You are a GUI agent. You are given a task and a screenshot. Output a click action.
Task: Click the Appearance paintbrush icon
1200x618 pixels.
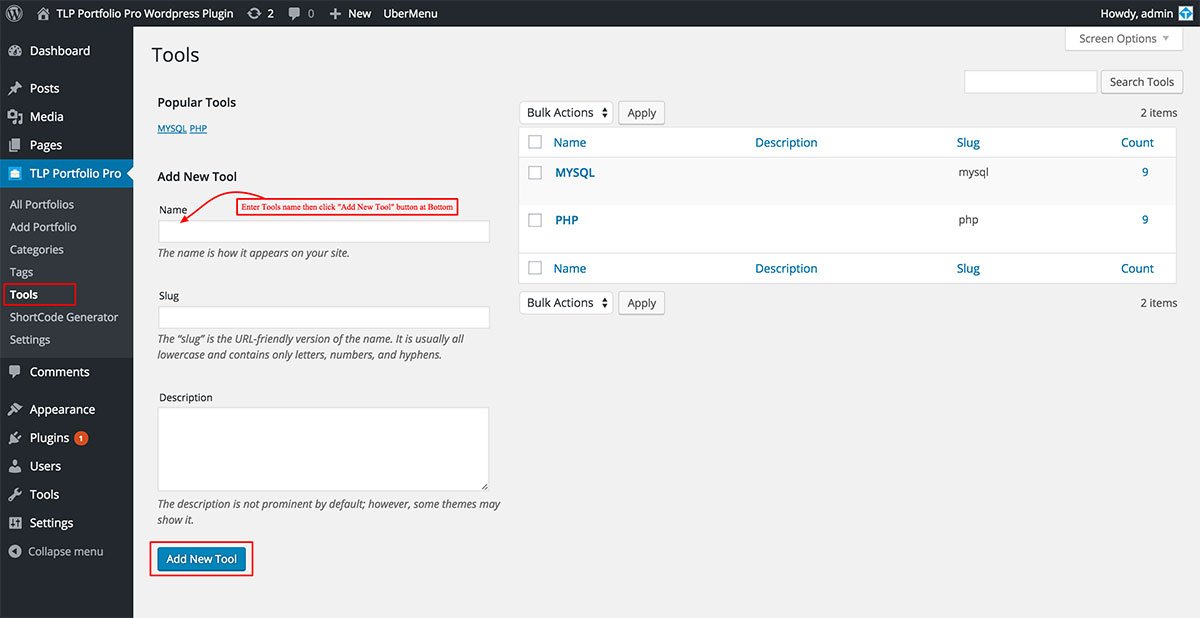point(15,410)
